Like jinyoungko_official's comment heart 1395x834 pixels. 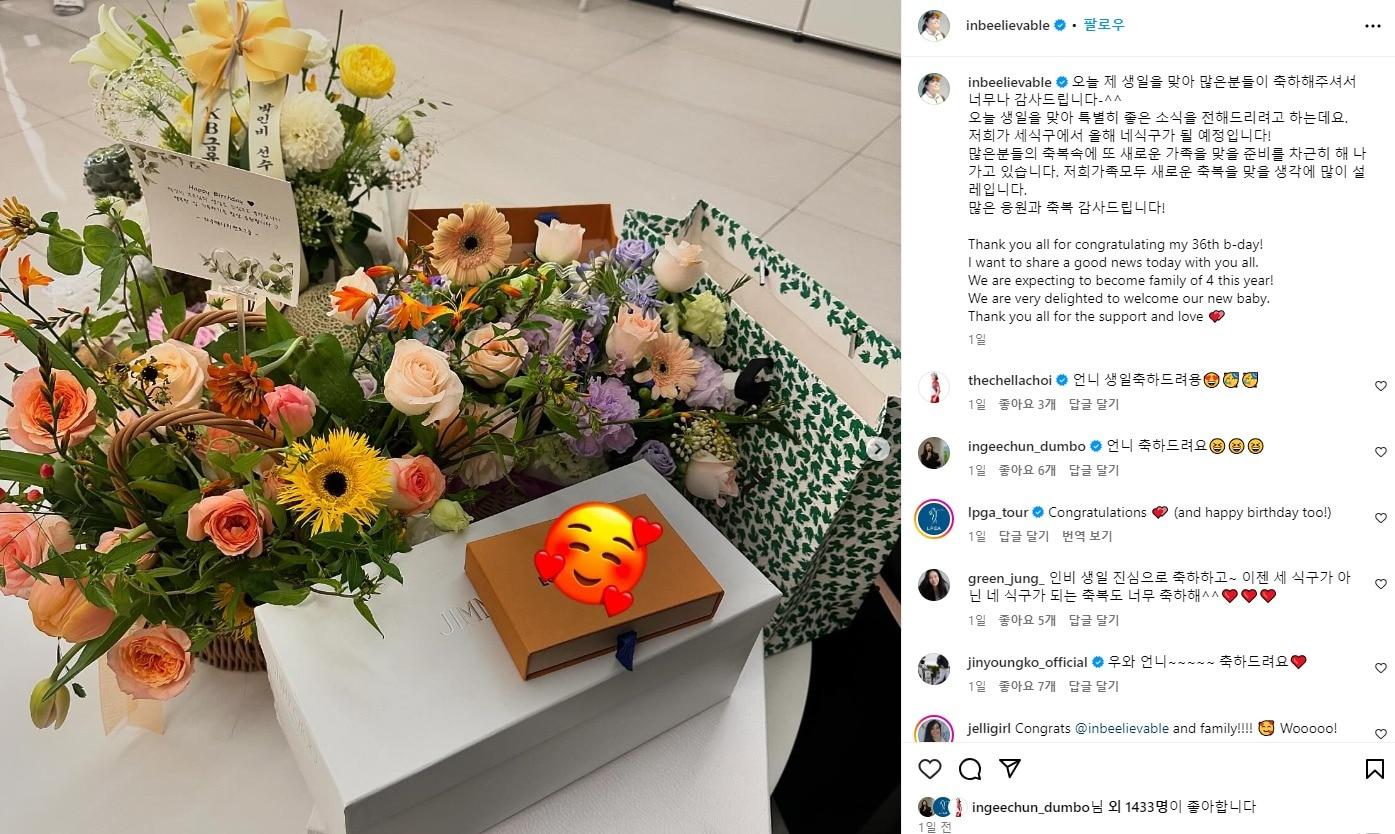(x=1381, y=668)
